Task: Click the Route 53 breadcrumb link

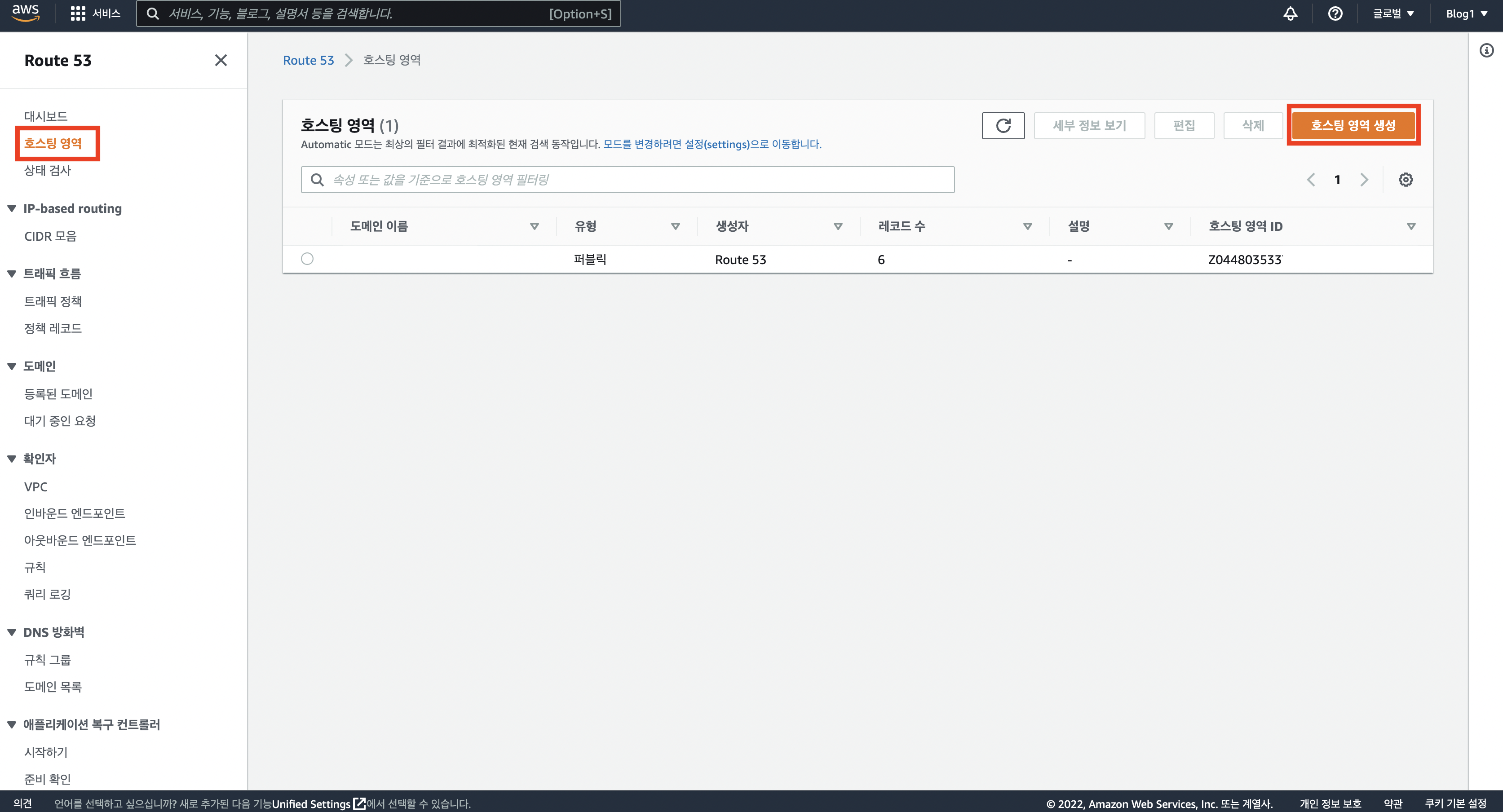Action: pyautogui.click(x=308, y=60)
